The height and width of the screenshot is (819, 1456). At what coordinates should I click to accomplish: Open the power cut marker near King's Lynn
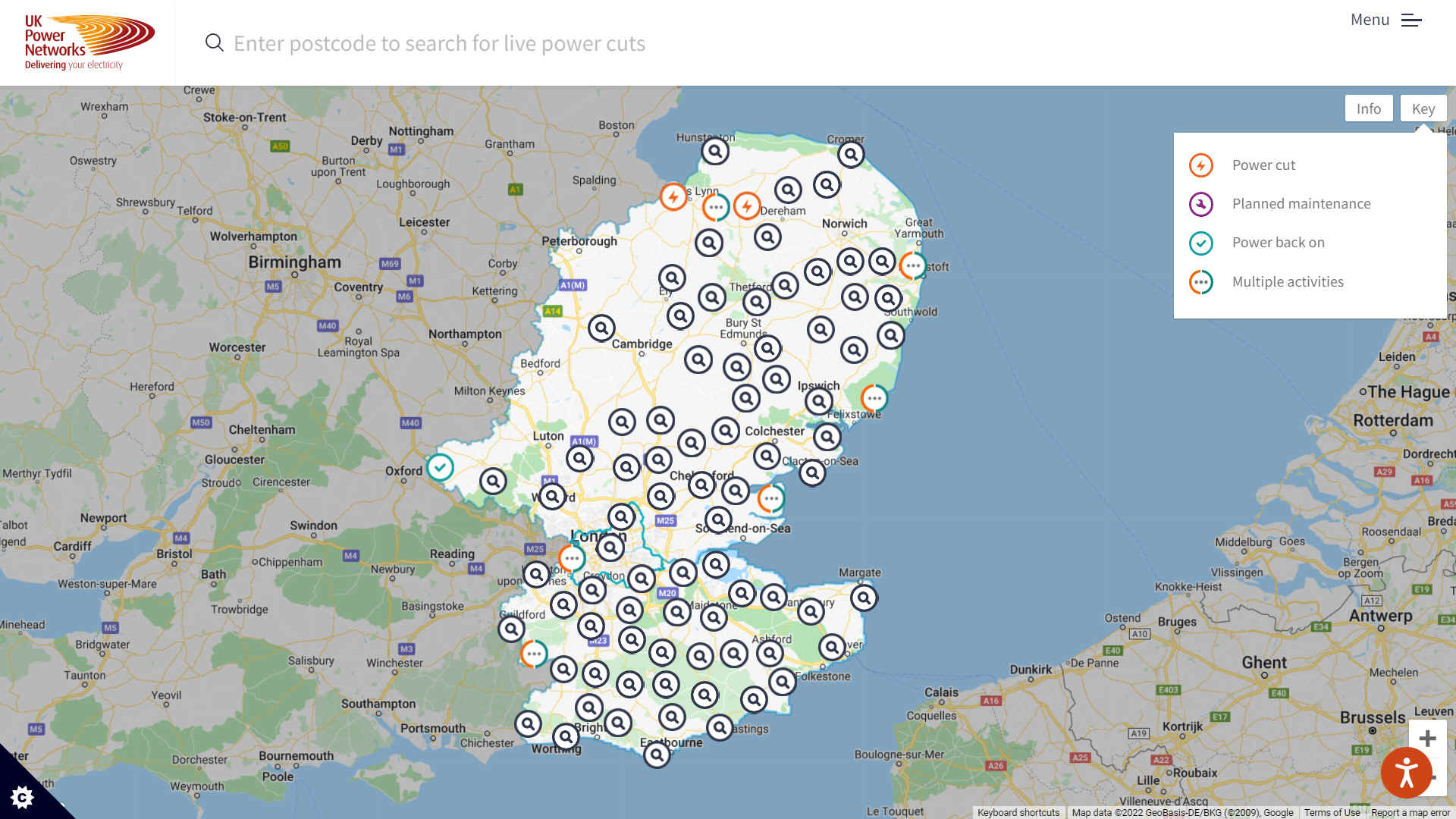[x=673, y=197]
